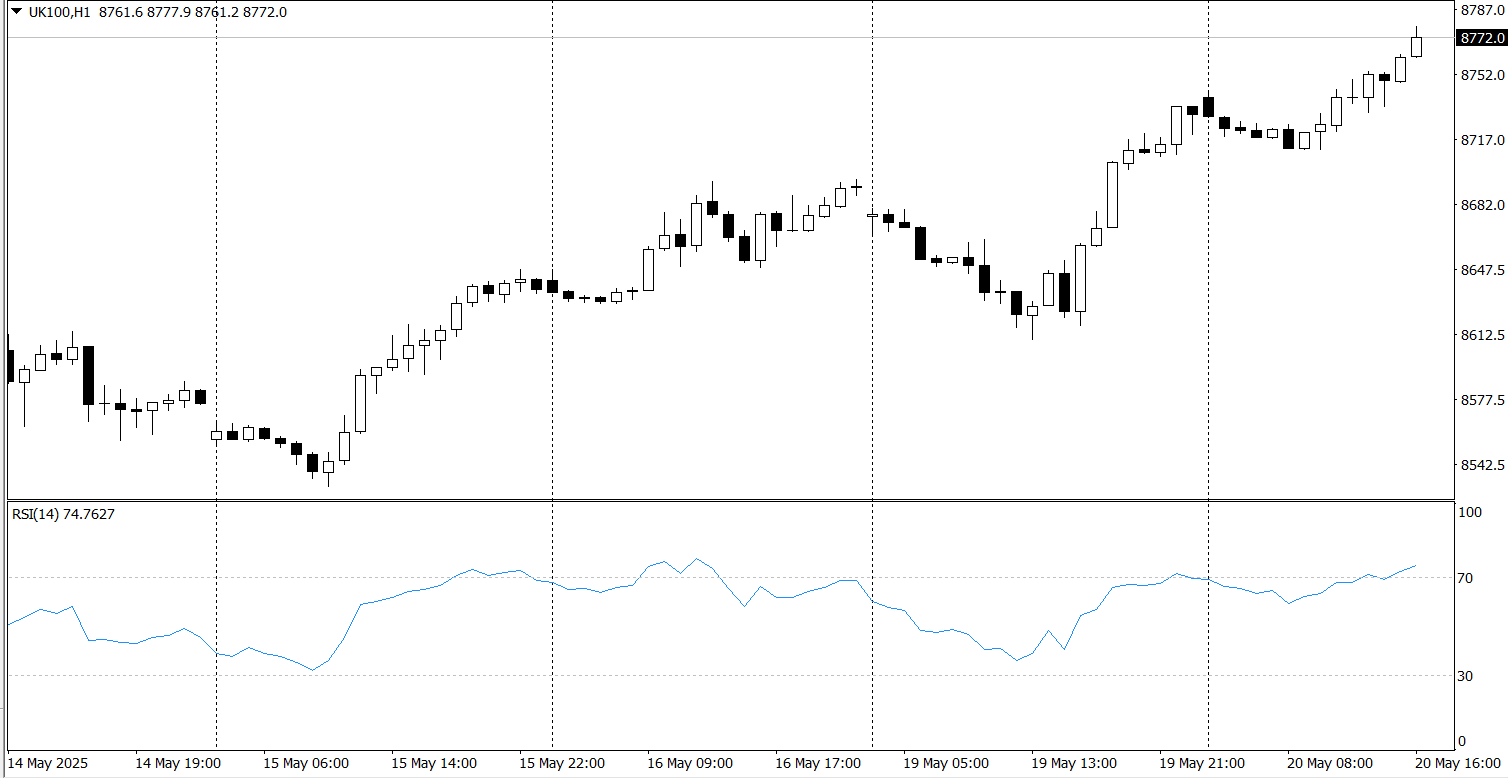The width and height of the screenshot is (1508, 778).
Task: Click the right end of RSI line
Action: point(1416,566)
